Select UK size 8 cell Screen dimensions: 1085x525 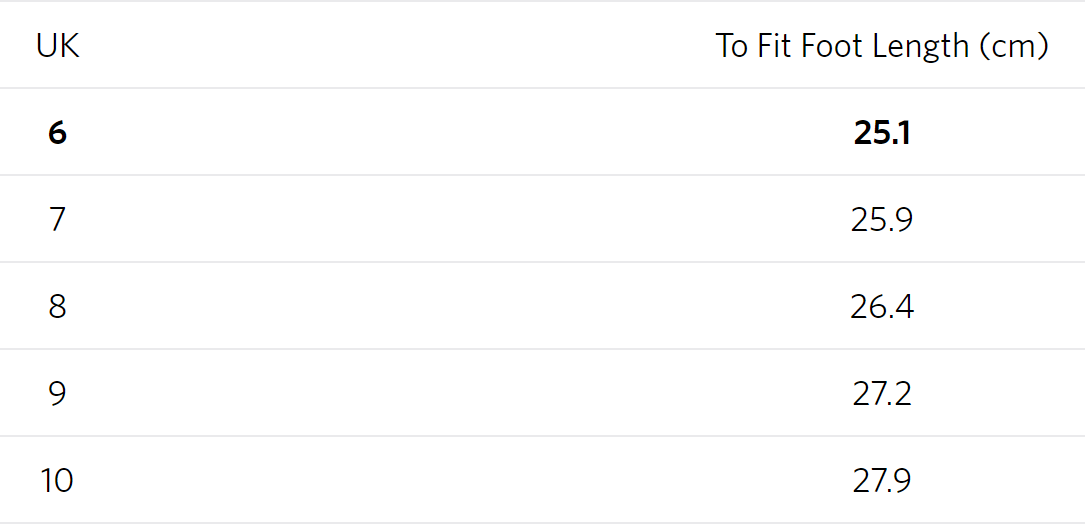click(x=57, y=307)
